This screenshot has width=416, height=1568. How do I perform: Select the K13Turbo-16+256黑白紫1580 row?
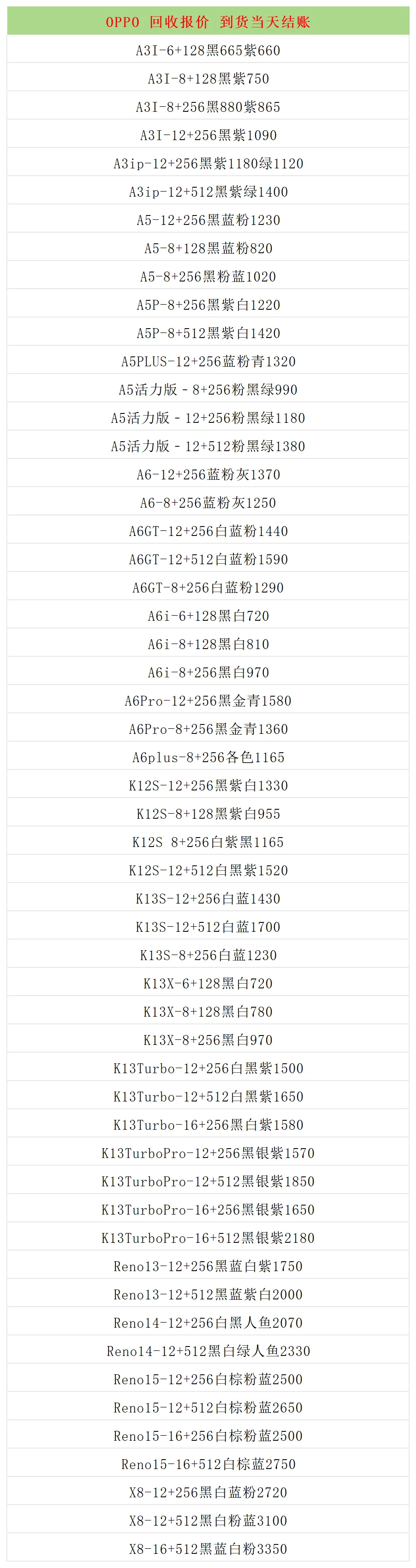pos(208,1125)
